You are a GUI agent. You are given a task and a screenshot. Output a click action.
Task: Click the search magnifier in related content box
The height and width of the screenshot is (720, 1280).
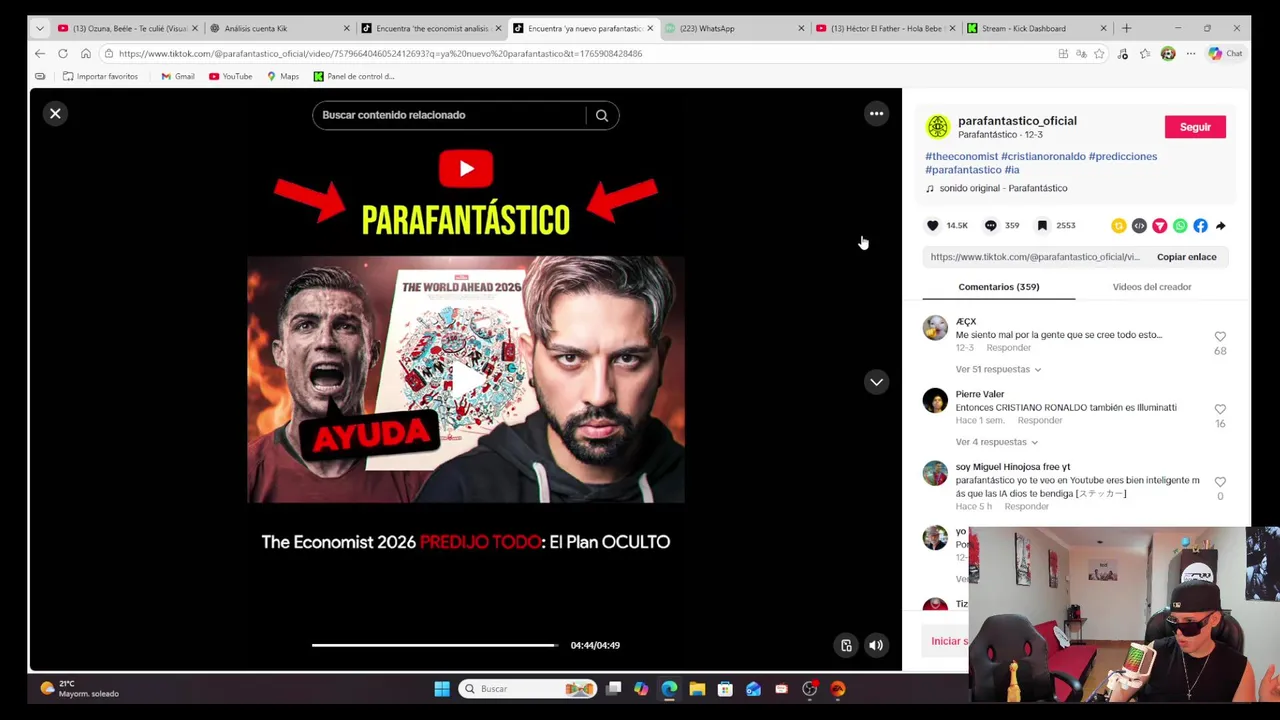coord(602,115)
